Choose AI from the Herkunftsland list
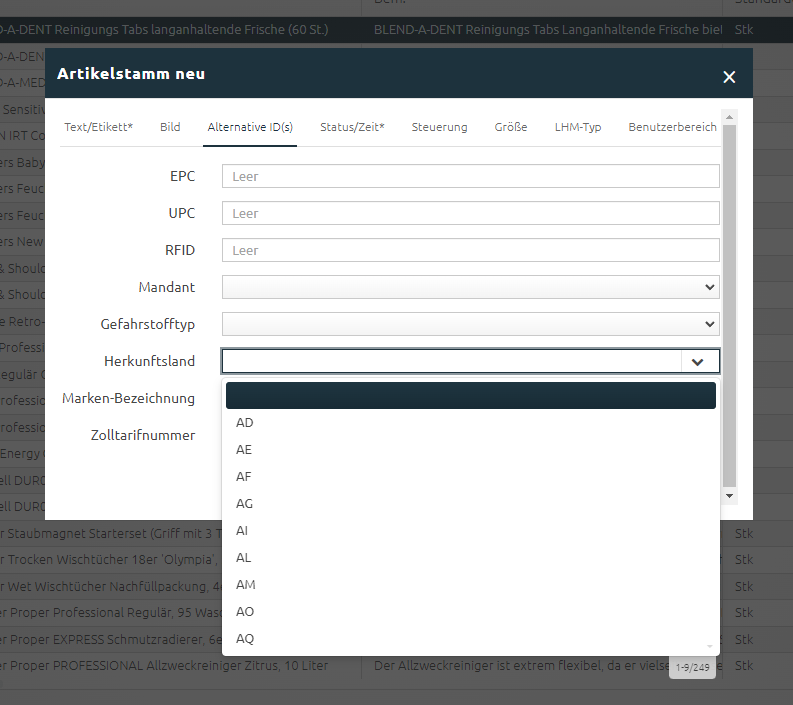Screen dimensions: 793x705 tap(470, 531)
